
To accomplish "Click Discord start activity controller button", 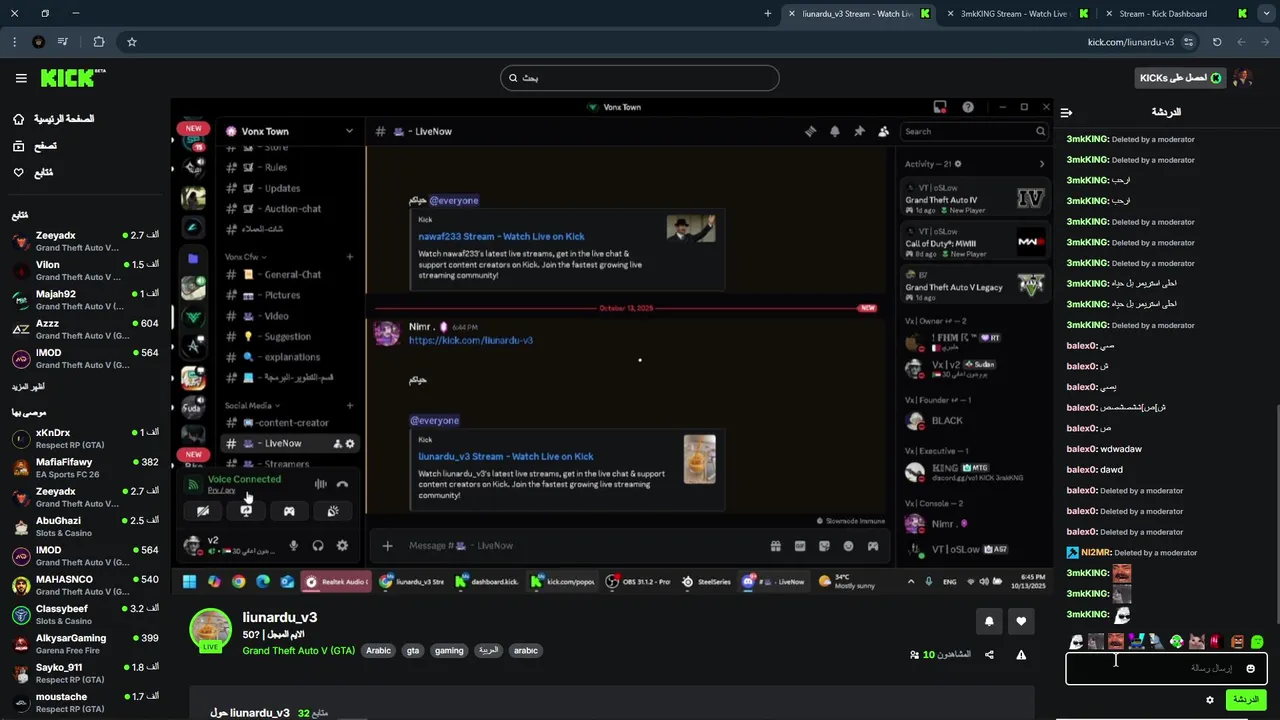I will coord(289,511).
